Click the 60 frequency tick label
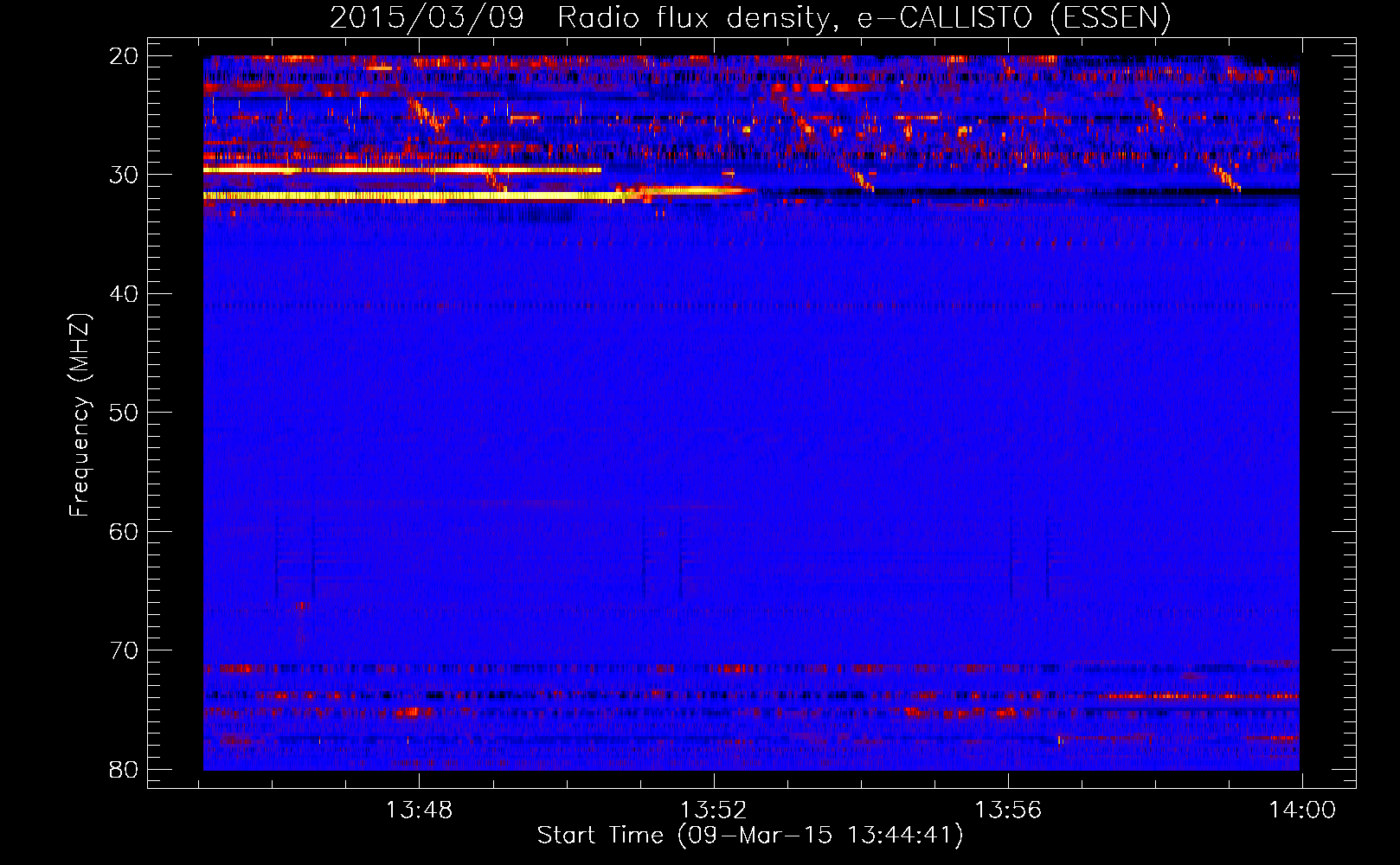This screenshot has width=1400, height=865. pos(124,531)
